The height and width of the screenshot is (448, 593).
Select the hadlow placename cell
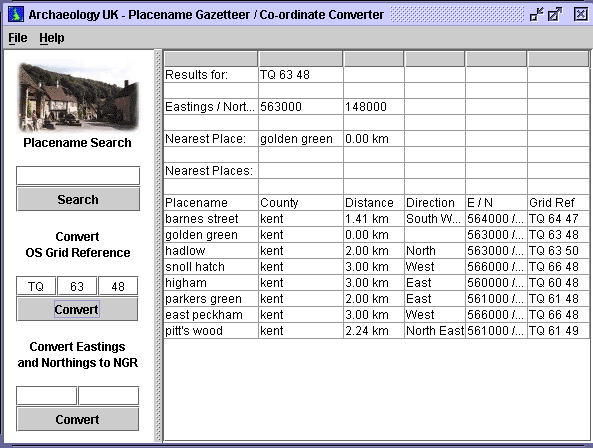(x=211, y=251)
